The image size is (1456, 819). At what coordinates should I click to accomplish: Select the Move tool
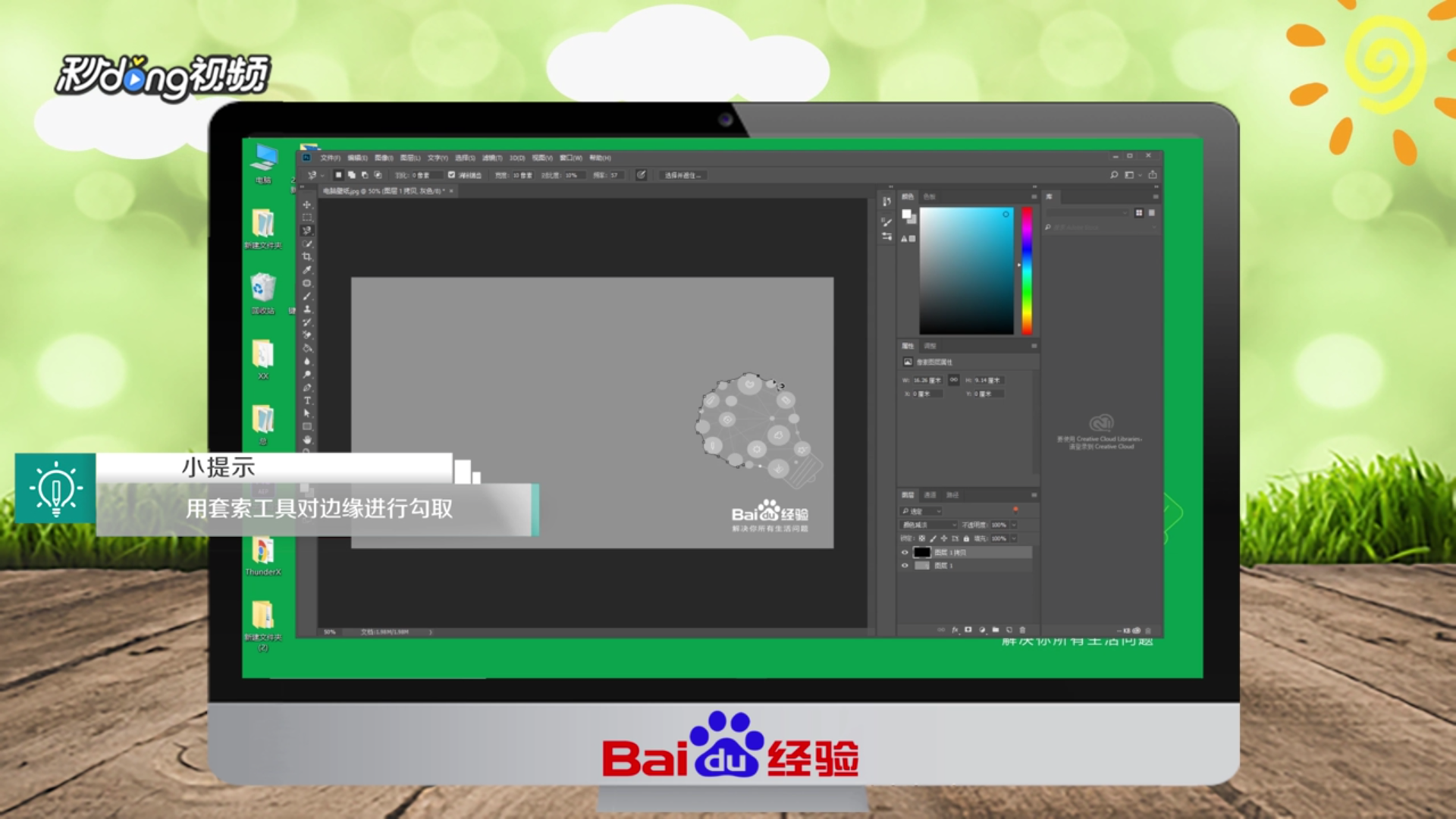tap(307, 205)
